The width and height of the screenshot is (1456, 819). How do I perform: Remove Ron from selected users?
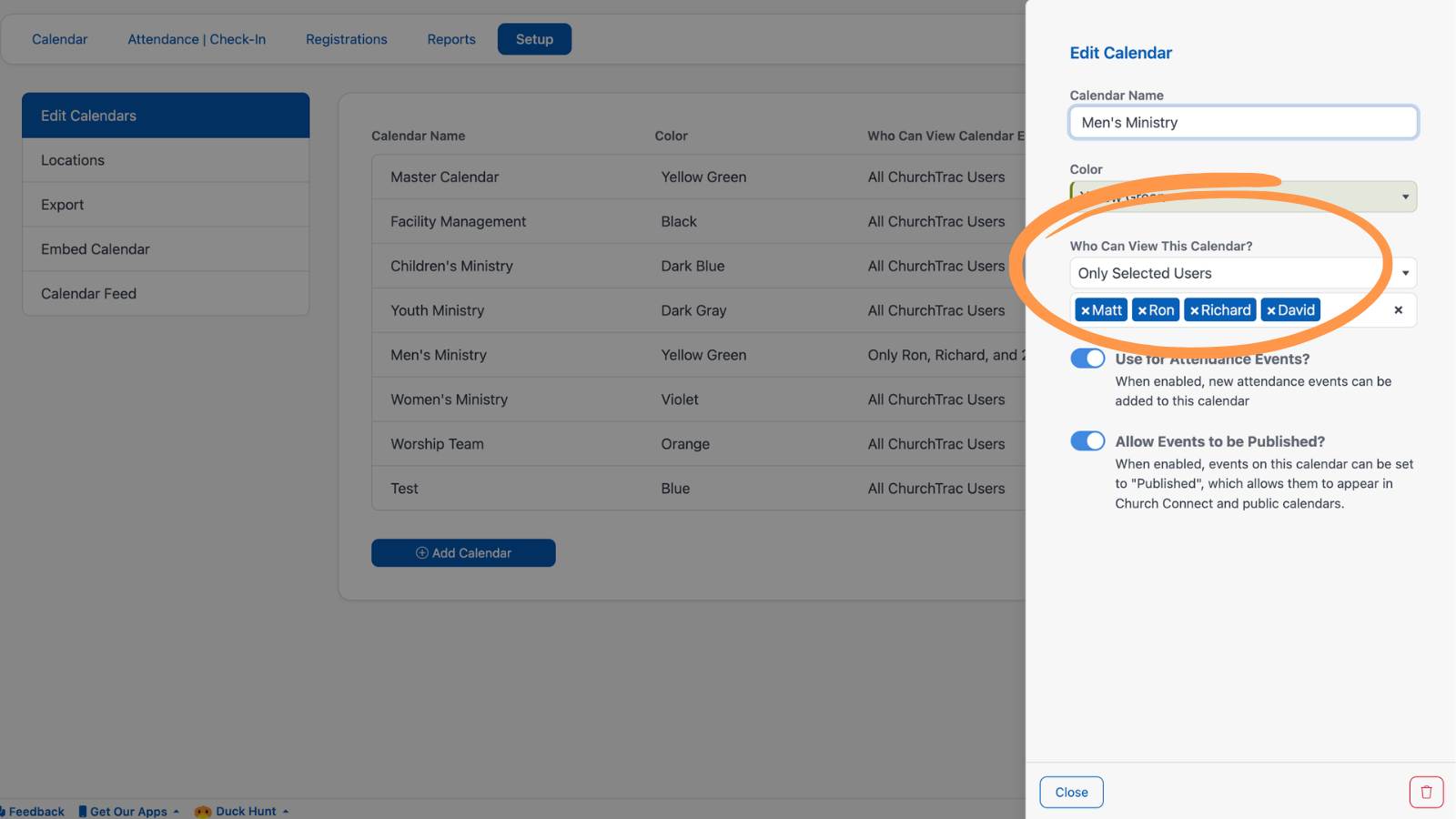pos(1142,310)
